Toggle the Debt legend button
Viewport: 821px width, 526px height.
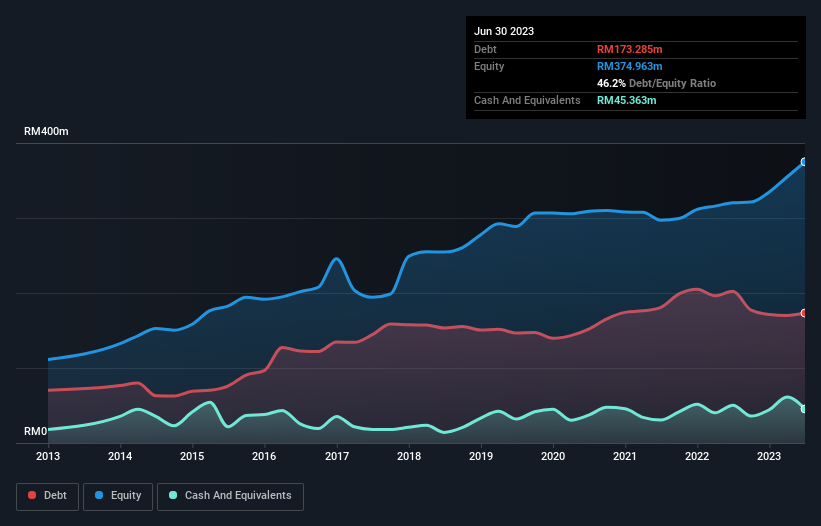click(x=48, y=496)
